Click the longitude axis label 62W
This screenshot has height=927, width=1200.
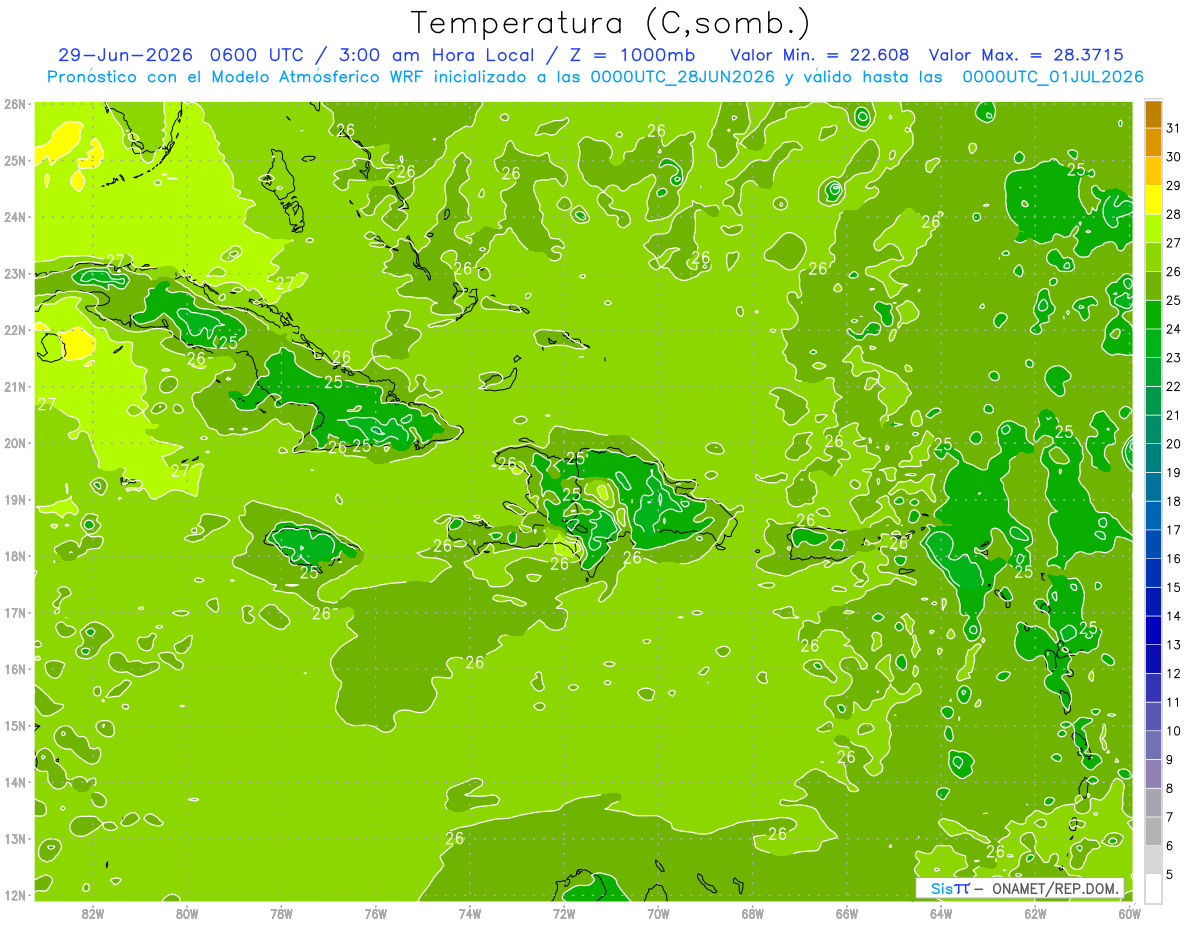coord(1035,913)
